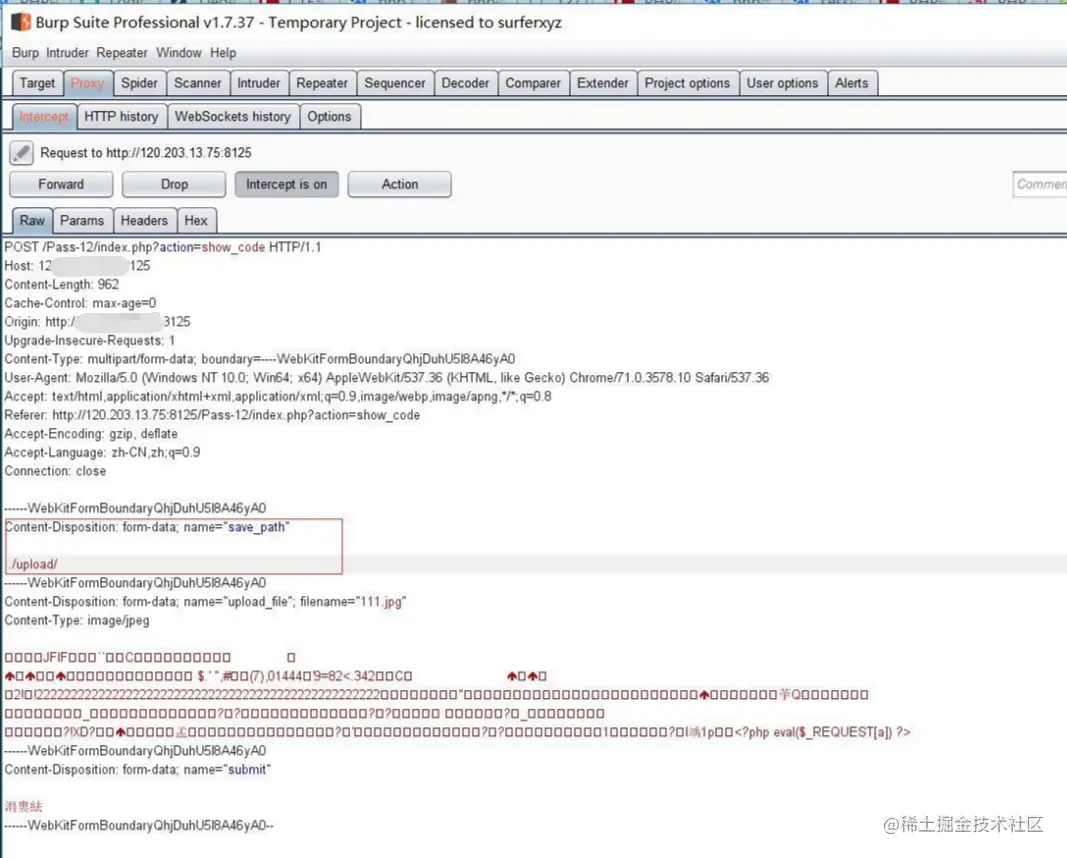Click the Accept-Language: zh-CN line
1067x858 pixels.
(102, 452)
